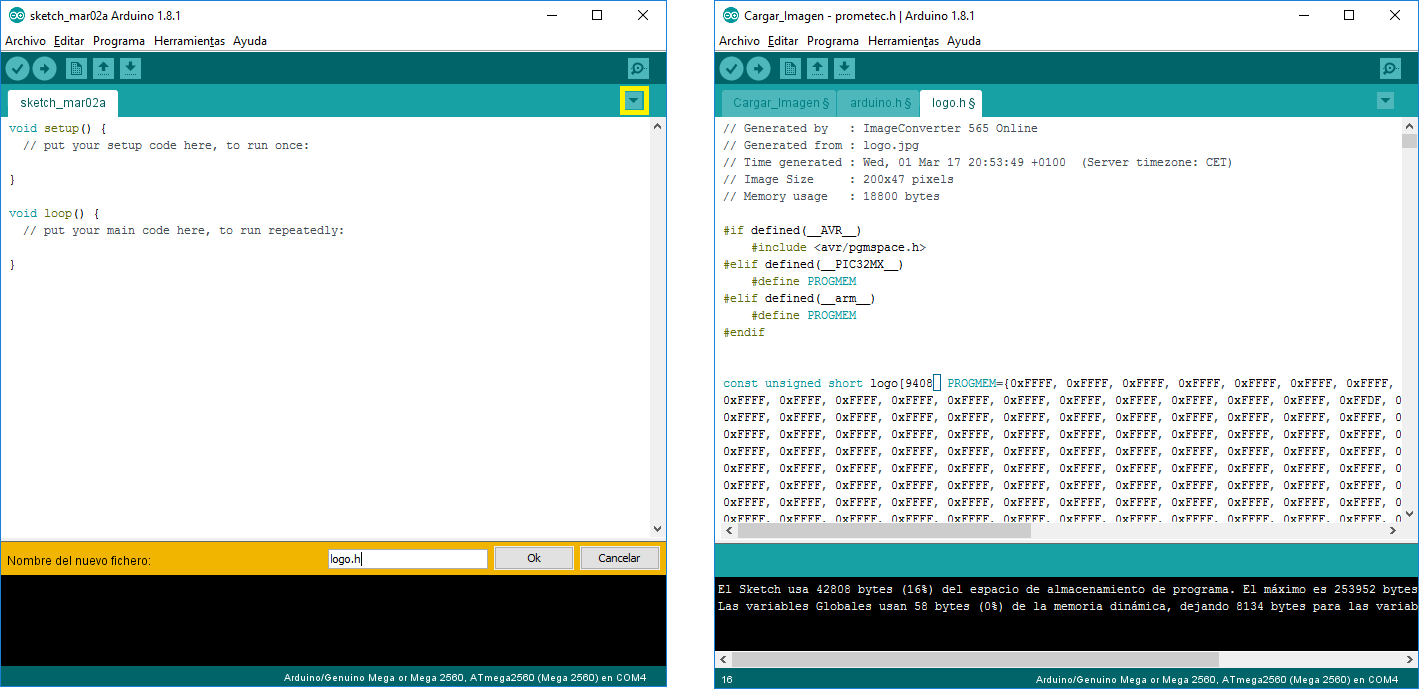Viewport: 1419px width, 689px height.
Task: Click vertical scrollbar thumb in Cargar_Imagen editor
Action: tap(1409, 139)
